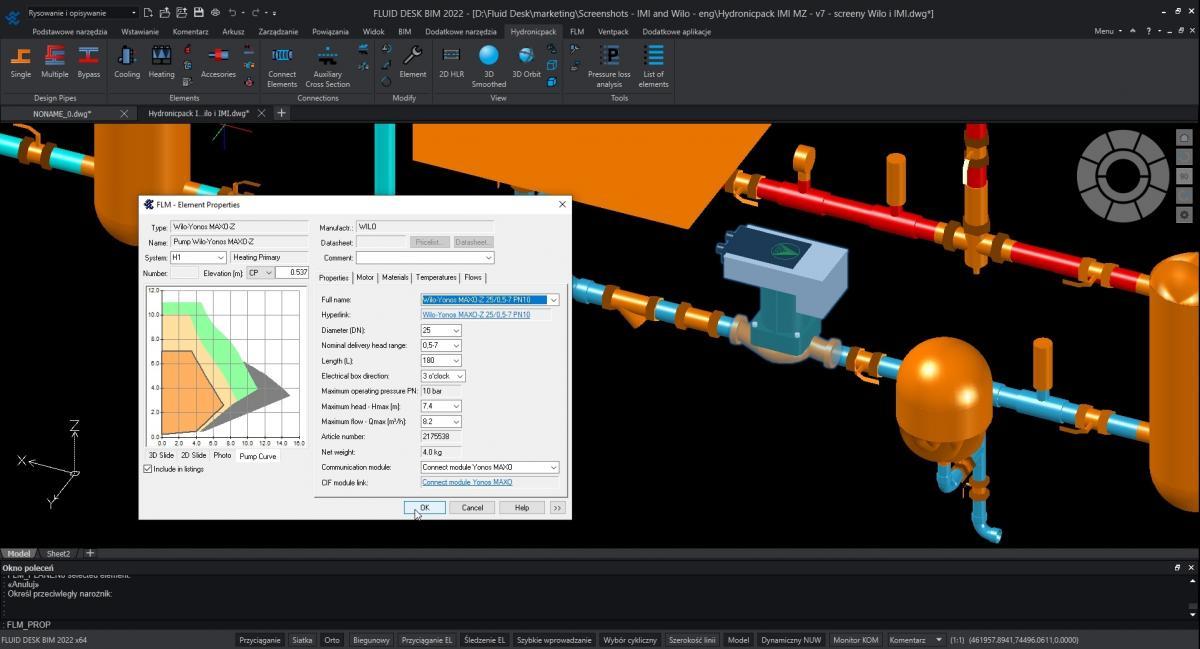Toggle Siatka grid in status bar
Image resolution: width=1200 pixels, height=649 pixels.
coord(302,640)
